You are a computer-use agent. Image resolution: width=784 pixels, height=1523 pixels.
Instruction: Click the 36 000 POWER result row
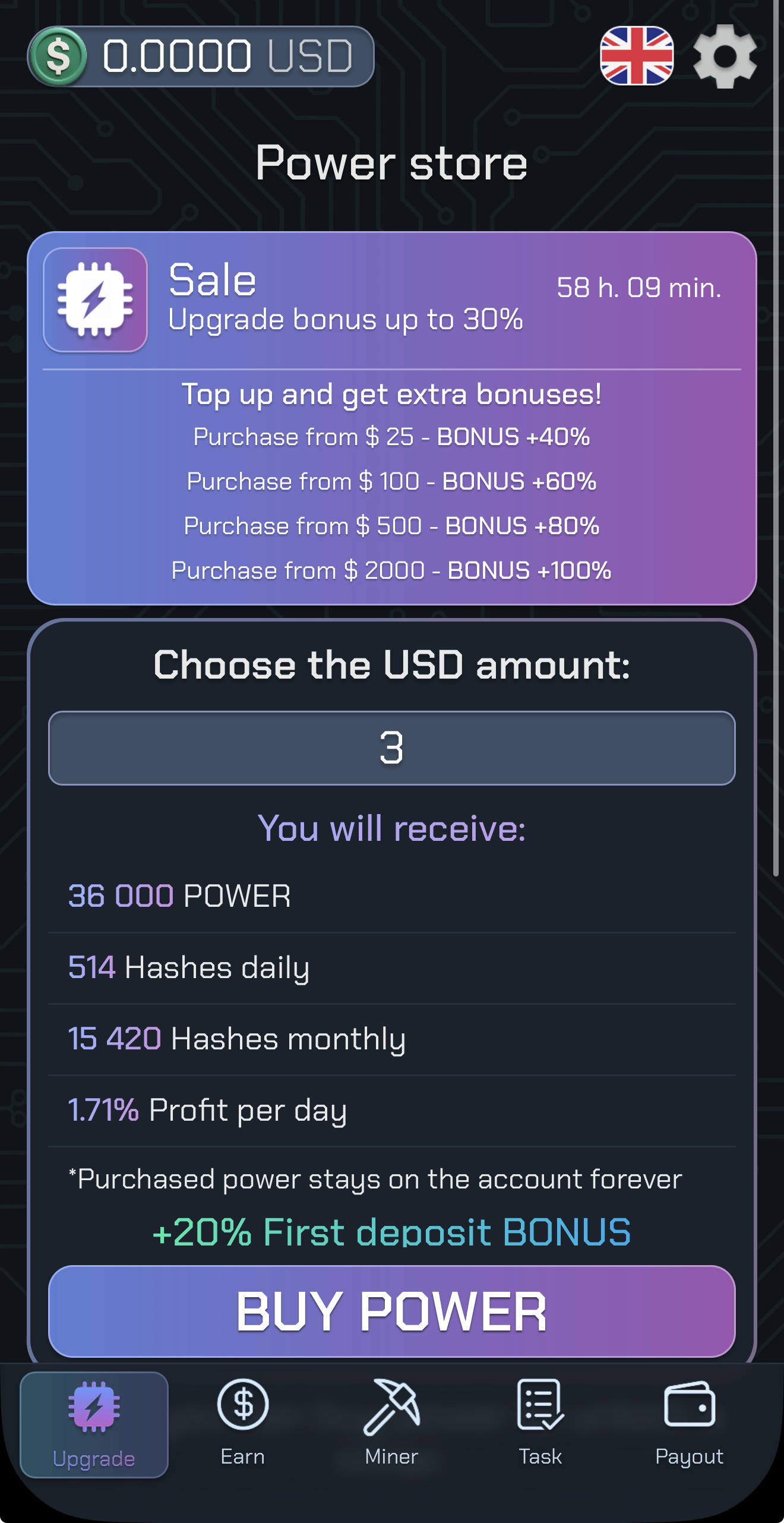tap(178, 897)
